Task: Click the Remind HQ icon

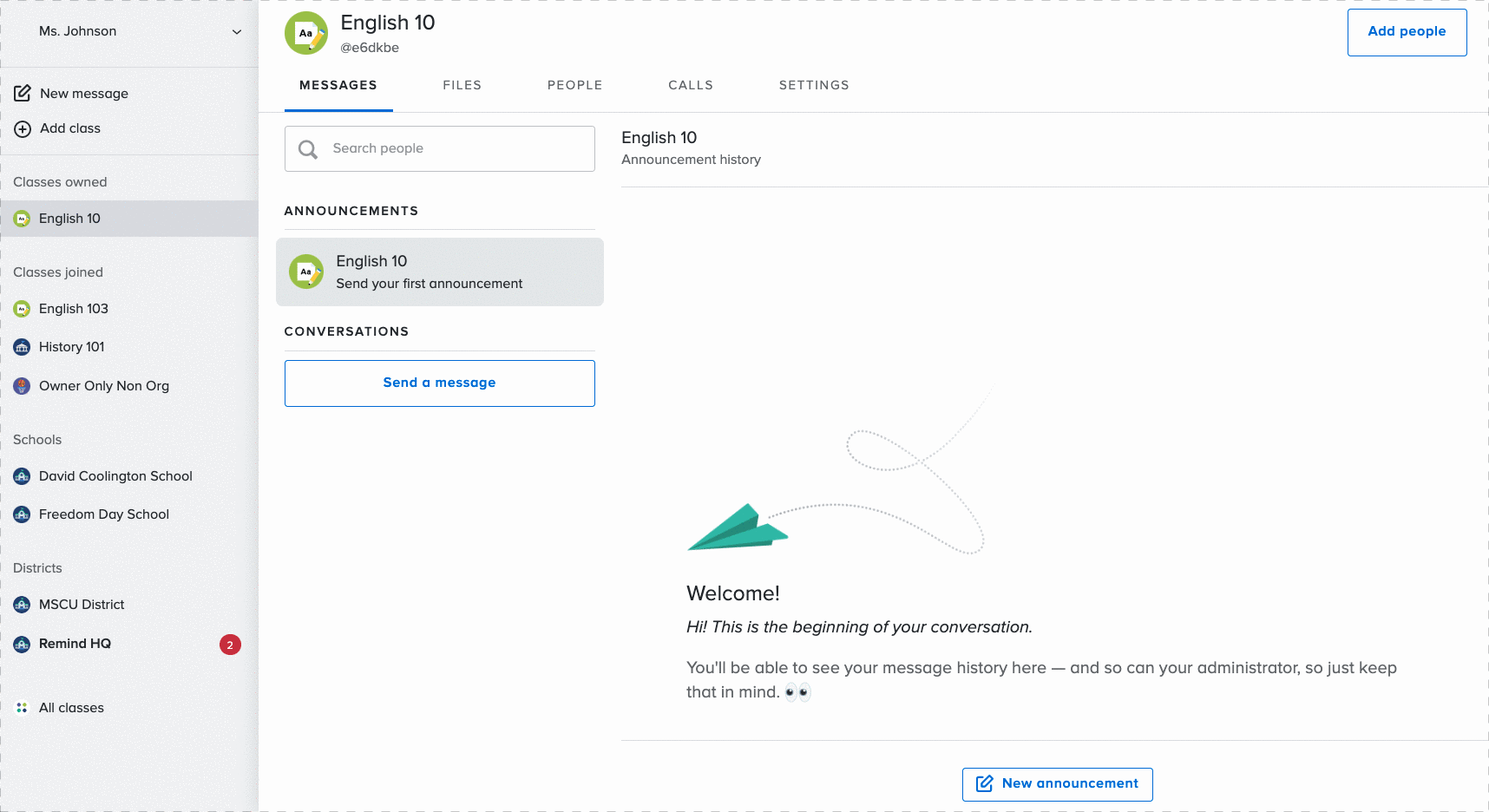Action: 23,644
